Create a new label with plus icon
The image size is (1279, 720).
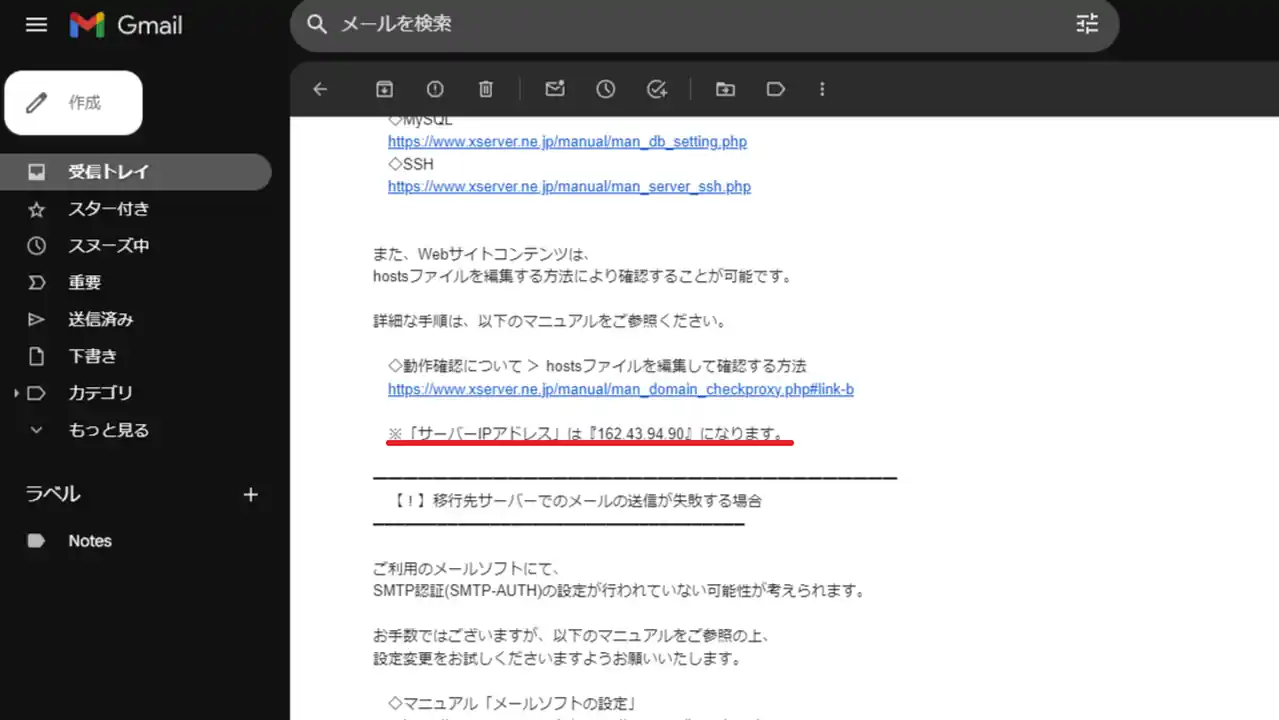(251, 494)
